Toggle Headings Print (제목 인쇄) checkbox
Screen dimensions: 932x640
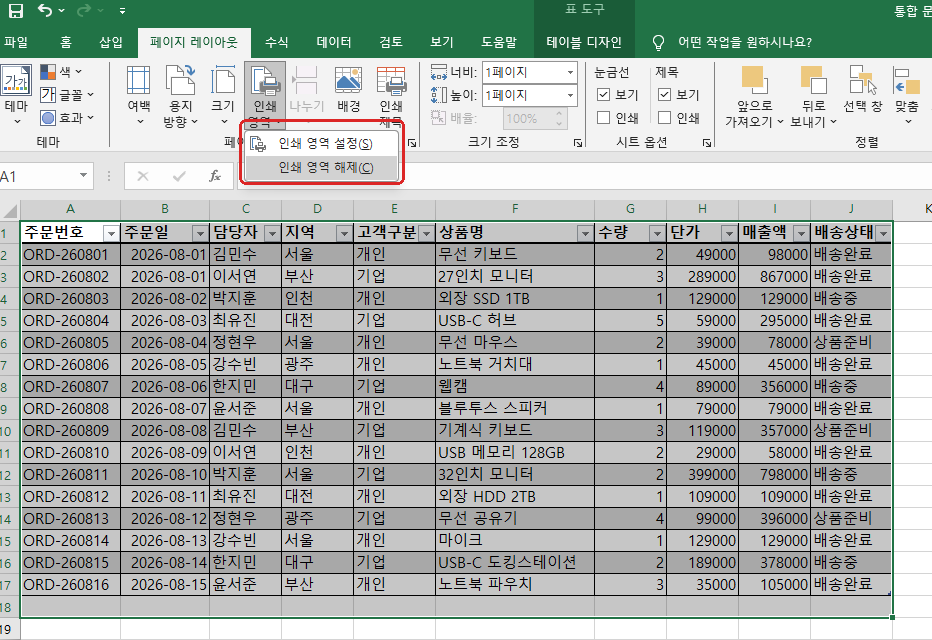(x=665, y=118)
